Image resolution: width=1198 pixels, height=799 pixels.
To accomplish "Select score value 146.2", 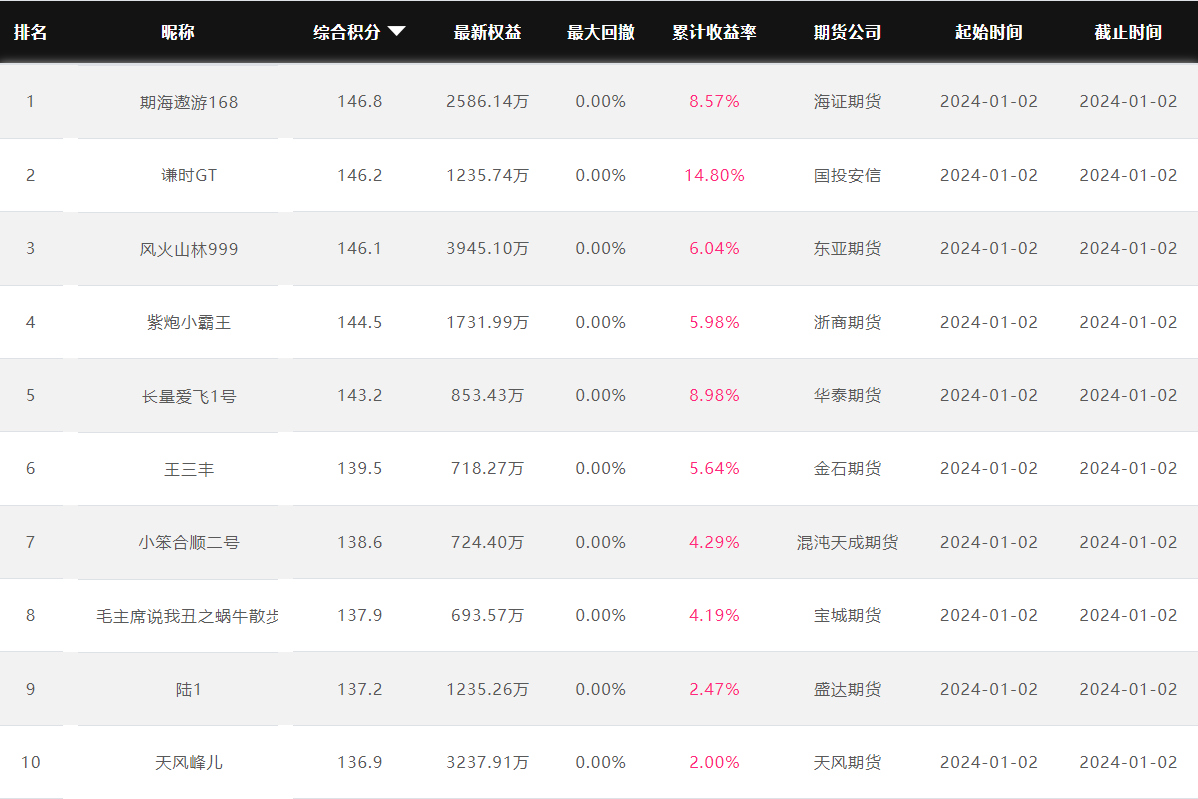I will click(x=360, y=175).
